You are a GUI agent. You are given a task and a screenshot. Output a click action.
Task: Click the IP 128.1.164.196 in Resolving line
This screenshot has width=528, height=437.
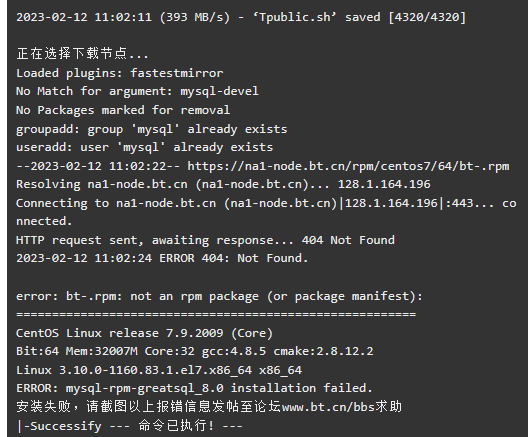384,184
